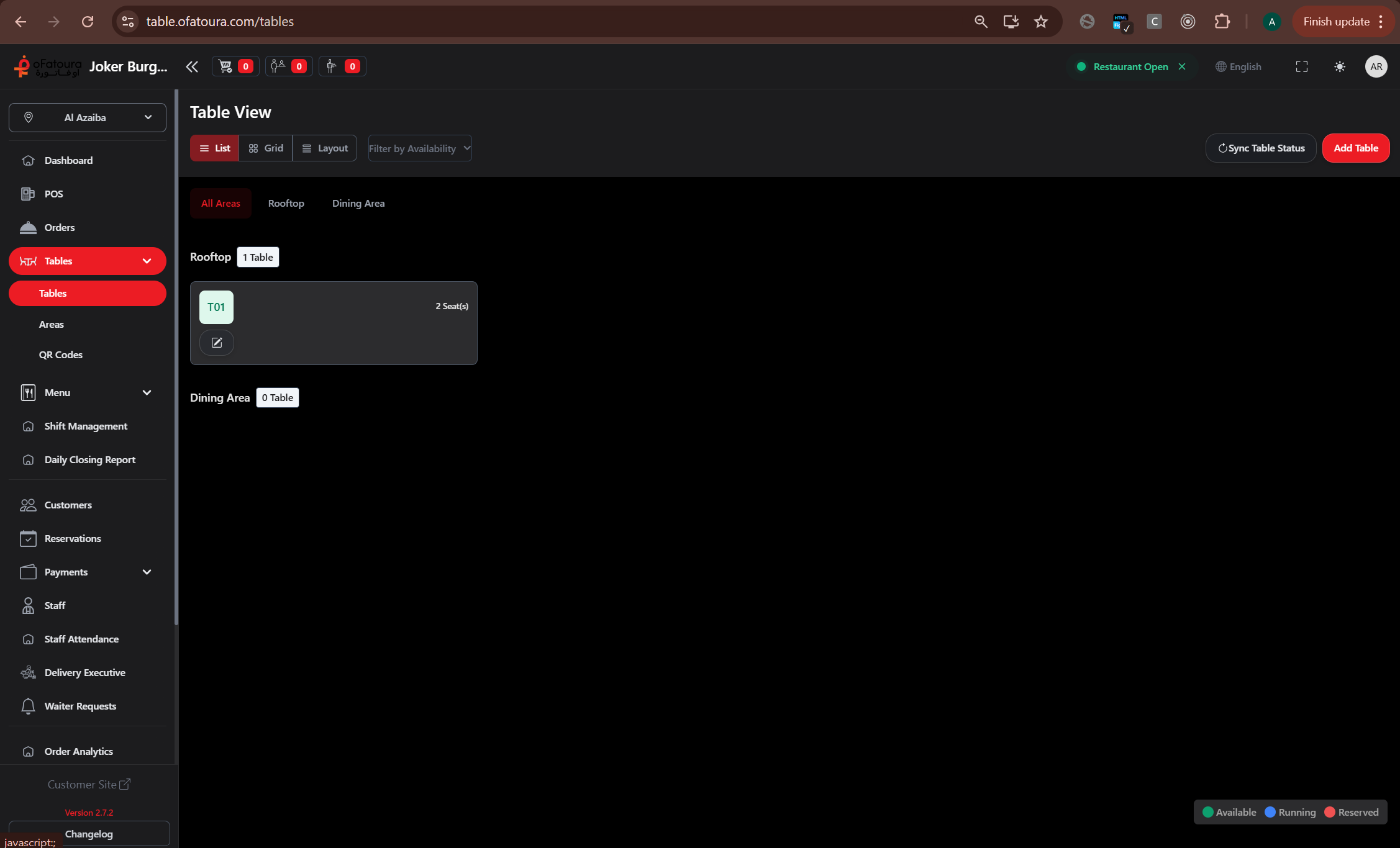Dismiss the Restaurant Open status badge

pos(1182,66)
